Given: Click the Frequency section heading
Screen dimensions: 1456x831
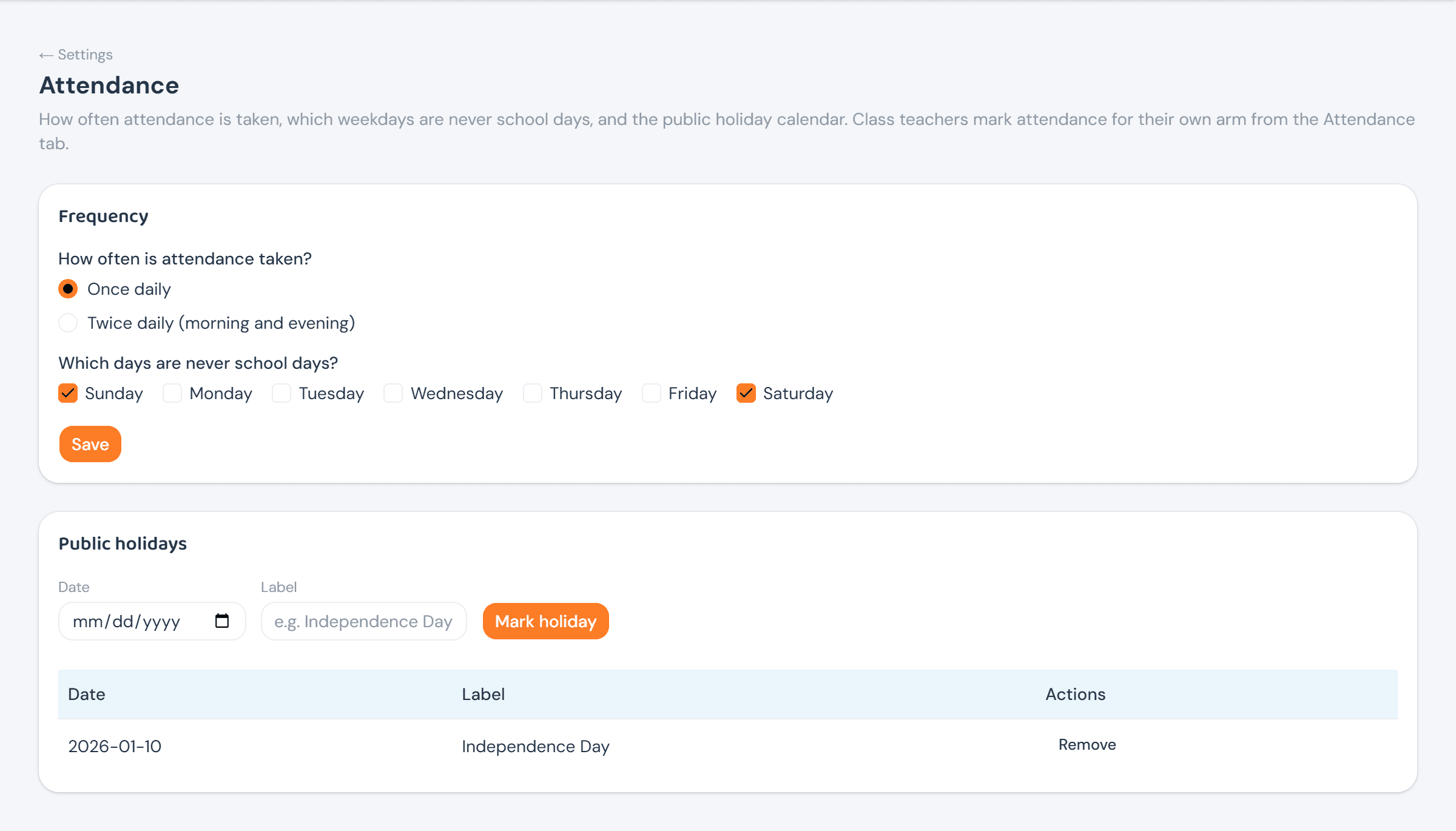Looking at the screenshot, I should coord(103,217).
